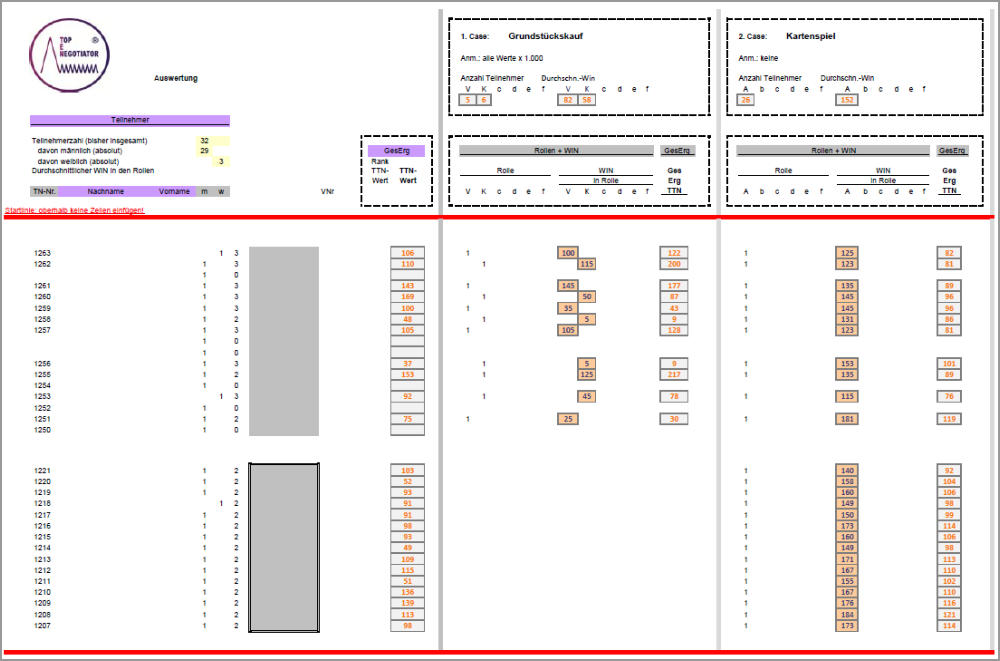Select Durchschn.-Win value 82 for role V

click(x=568, y=100)
